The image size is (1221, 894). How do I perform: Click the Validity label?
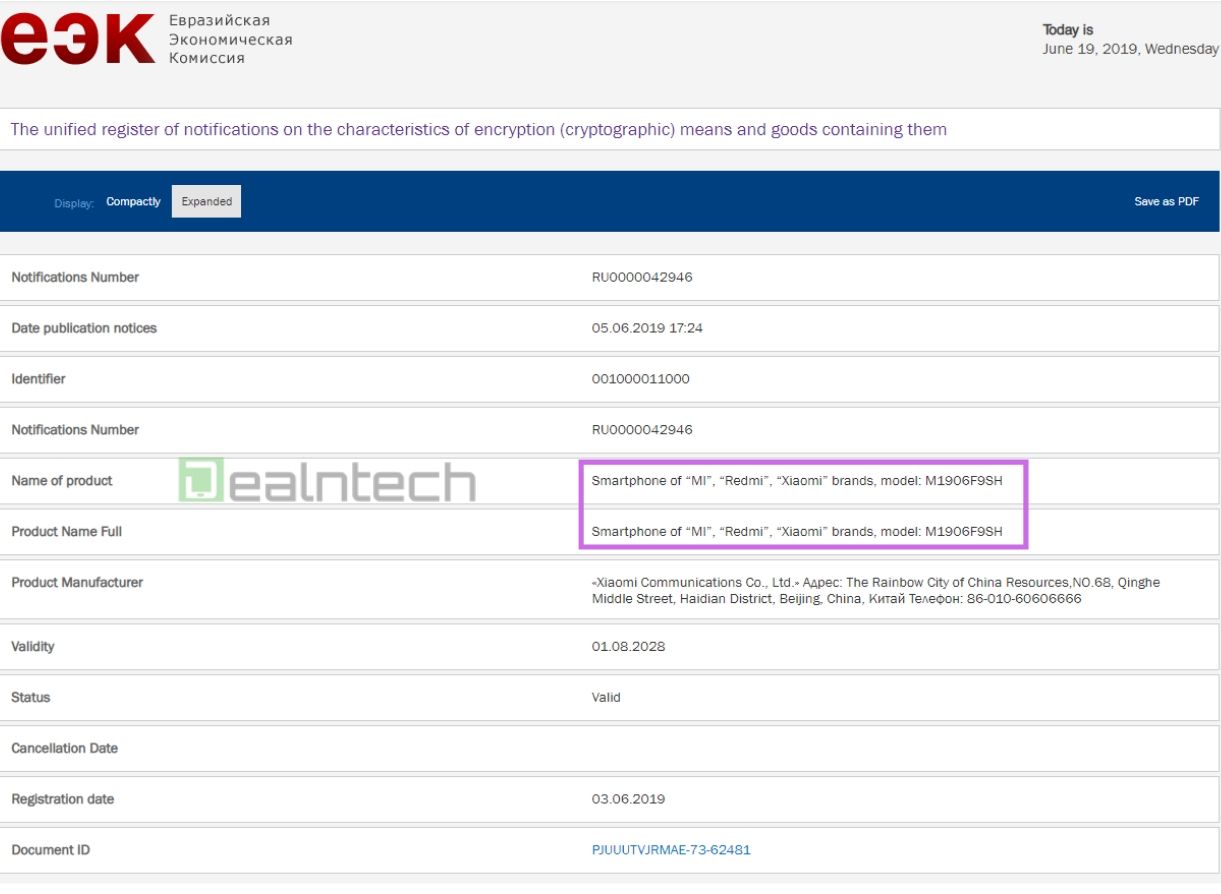coord(33,647)
